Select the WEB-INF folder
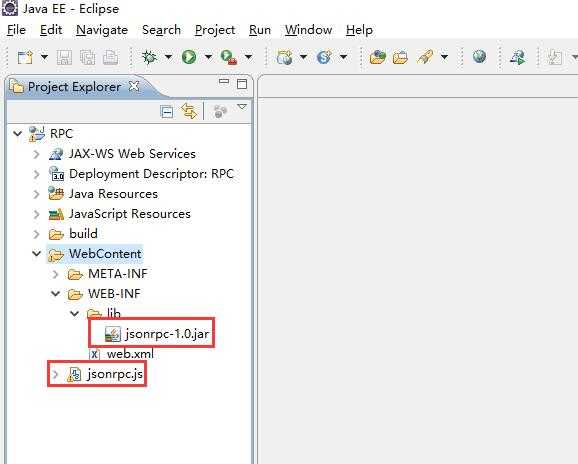 pyautogui.click(x=114, y=294)
